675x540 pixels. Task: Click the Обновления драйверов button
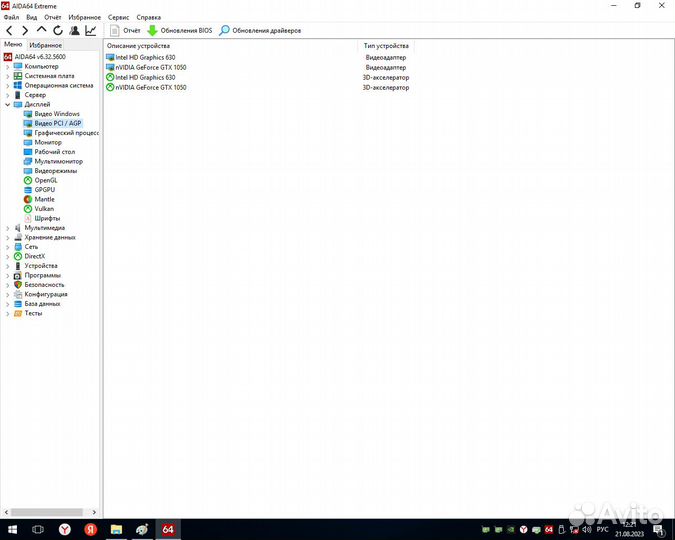(x=260, y=31)
